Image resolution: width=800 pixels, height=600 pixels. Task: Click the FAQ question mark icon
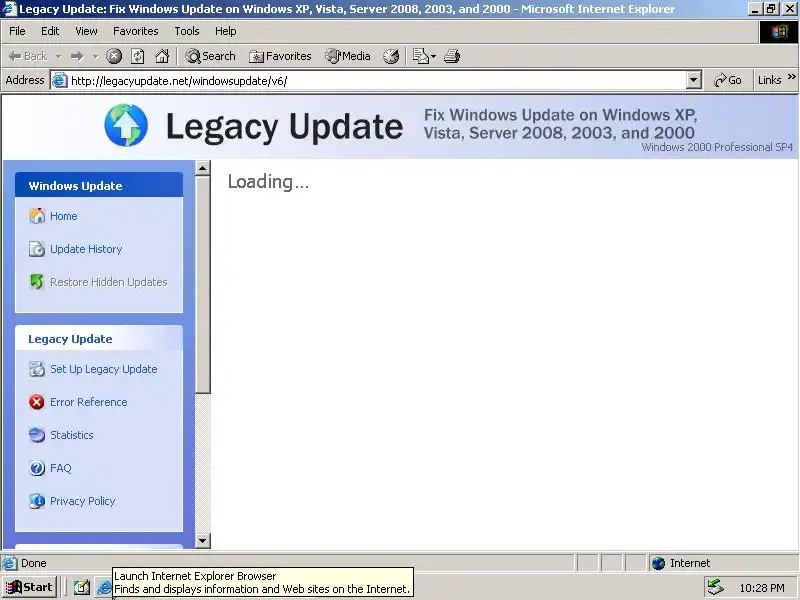(37, 468)
